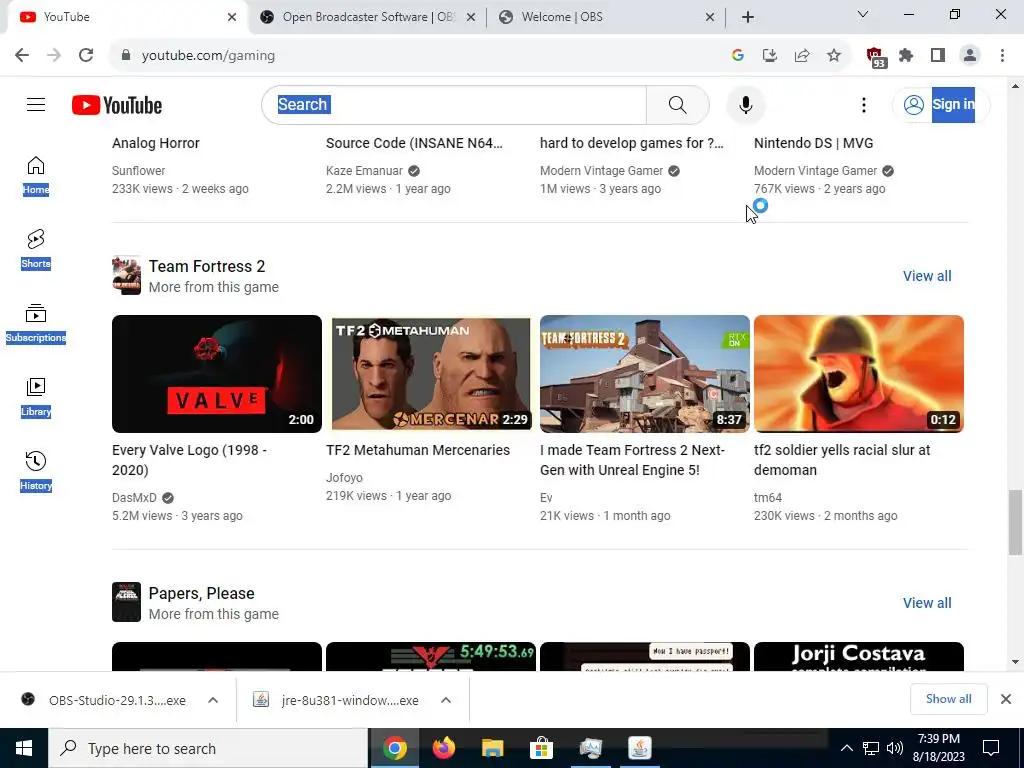1024x768 pixels.
Task: Toggle the browser side panel icon
Action: [938, 56]
